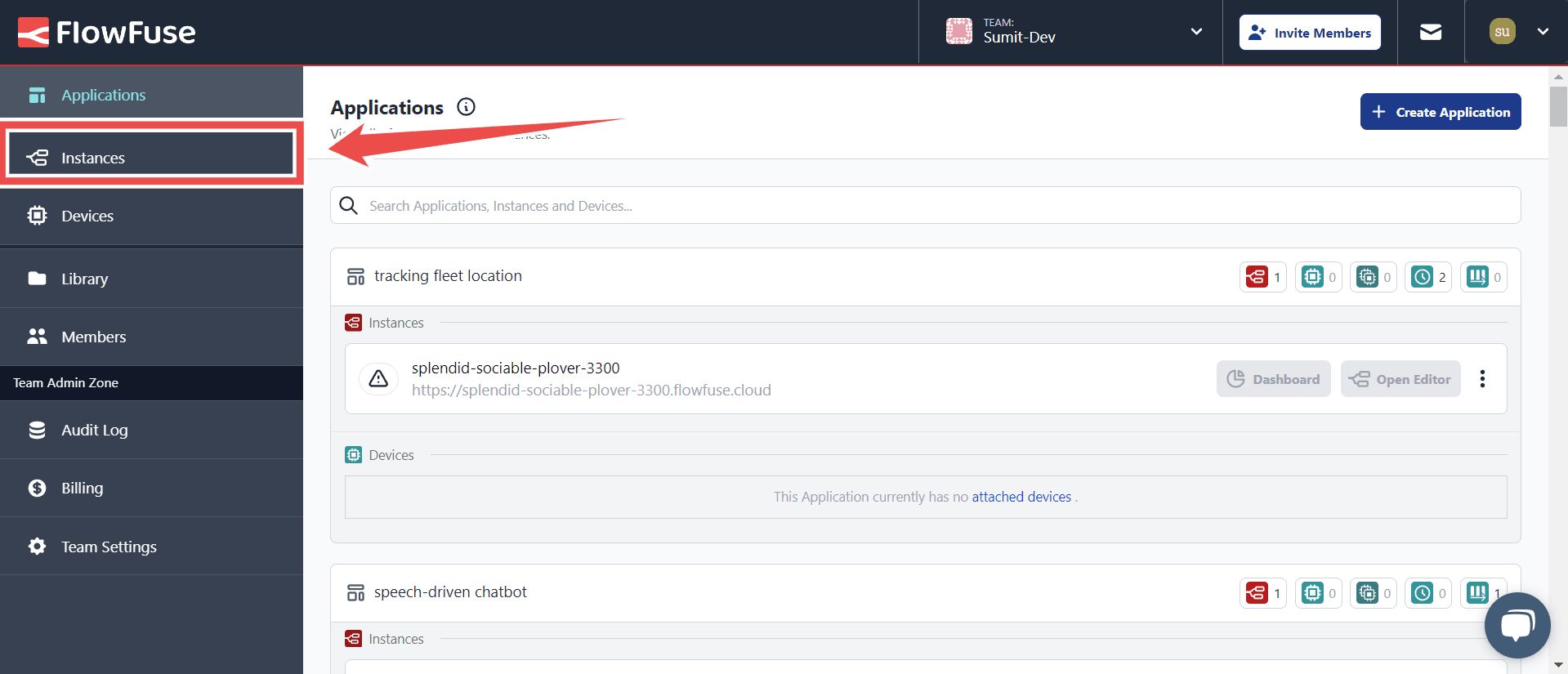Open the Library section
Screen dimensions: 1568x674
tap(151, 279)
